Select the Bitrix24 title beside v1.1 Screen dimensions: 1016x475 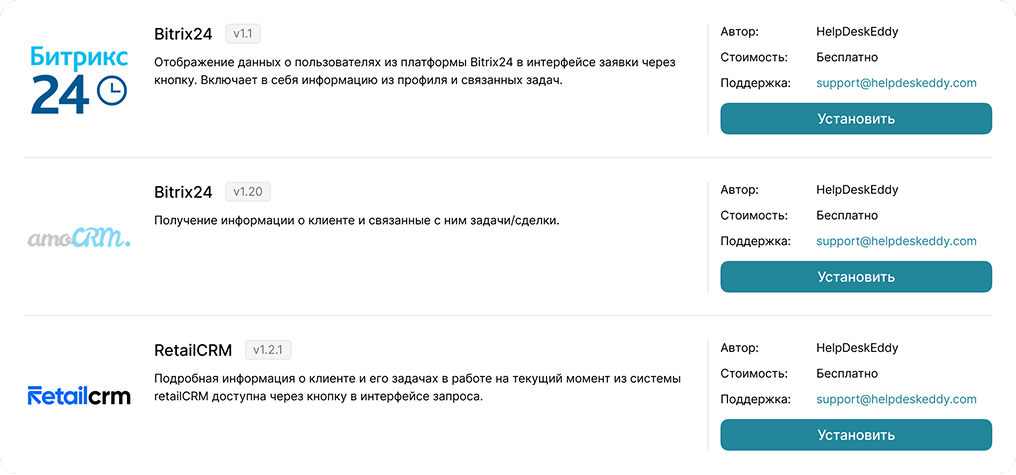click(x=183, y=34)
